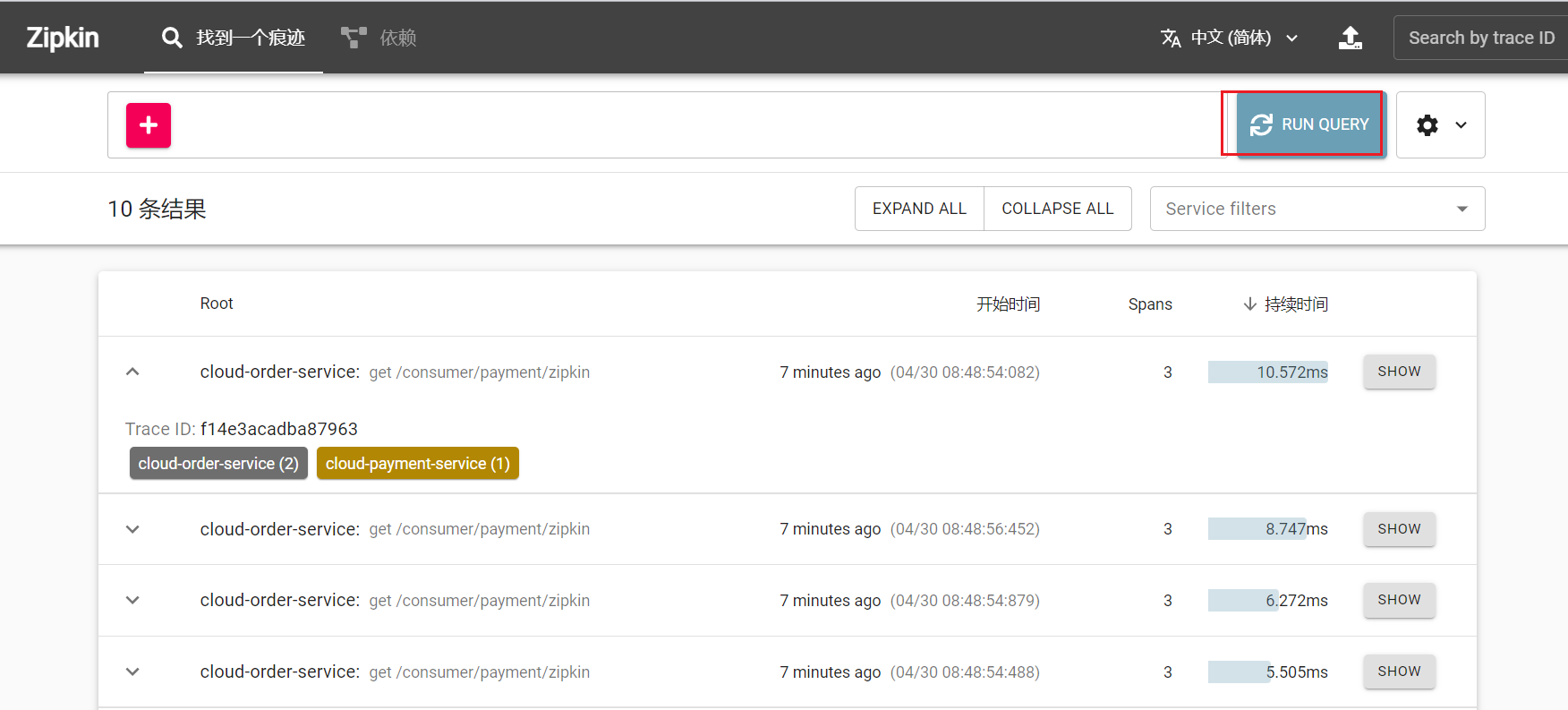
Task: Open the language selector 中文 (简体)
Action: point(1230,38)
